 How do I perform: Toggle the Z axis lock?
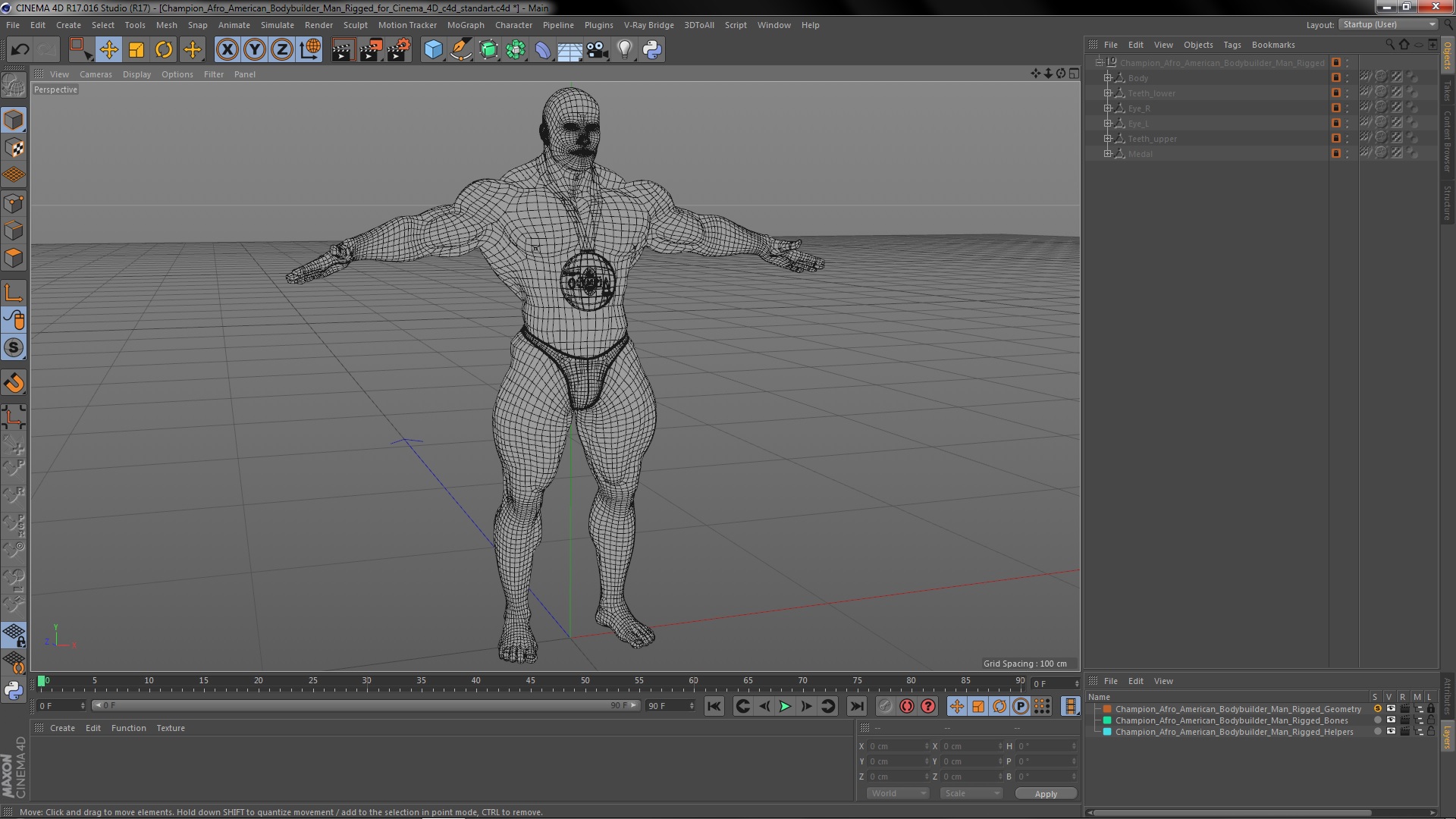click(x=282, y=50)
